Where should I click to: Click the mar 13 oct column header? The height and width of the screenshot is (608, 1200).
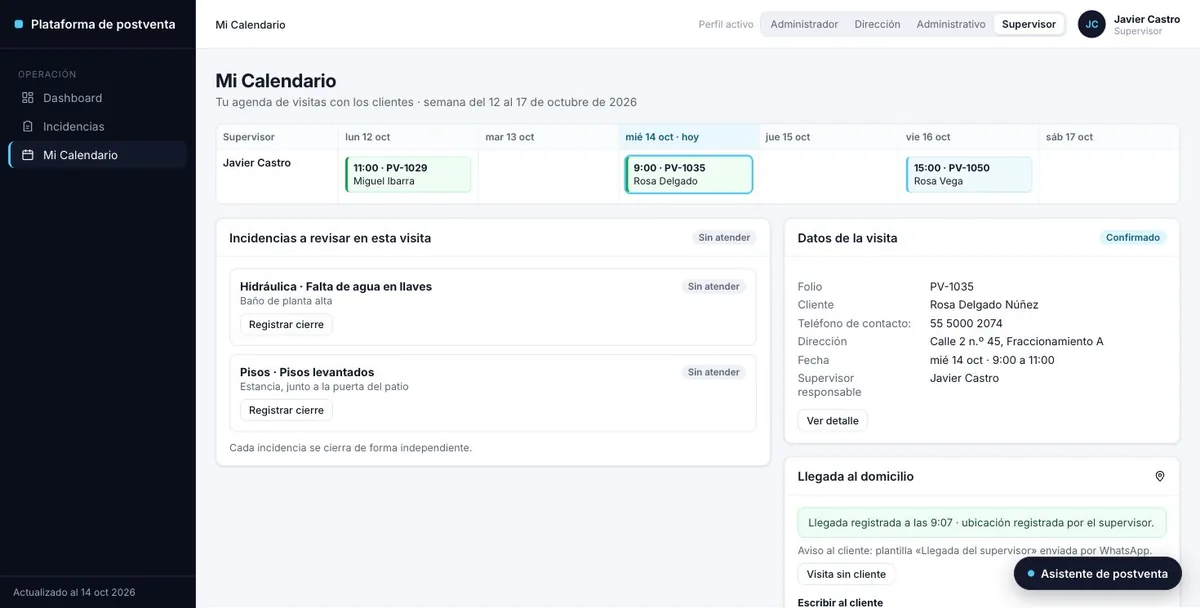point(548,137)
